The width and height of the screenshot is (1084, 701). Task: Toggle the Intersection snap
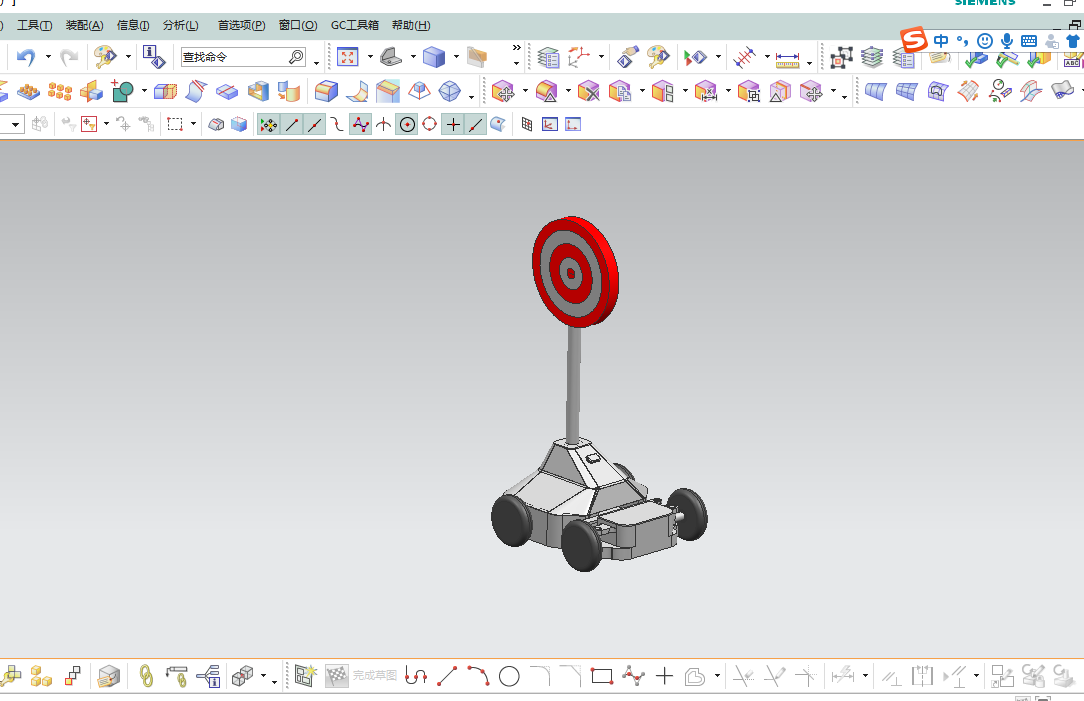pyautogui.click(x=383, y=124)
